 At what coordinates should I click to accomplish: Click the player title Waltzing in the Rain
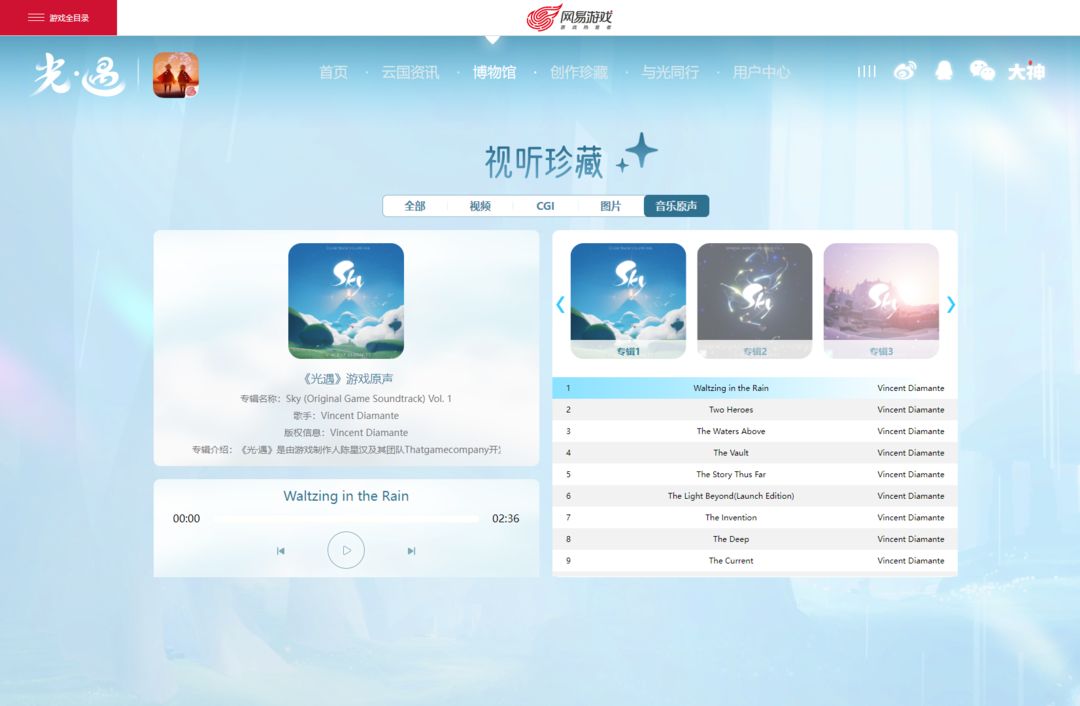tap(346, 496)
